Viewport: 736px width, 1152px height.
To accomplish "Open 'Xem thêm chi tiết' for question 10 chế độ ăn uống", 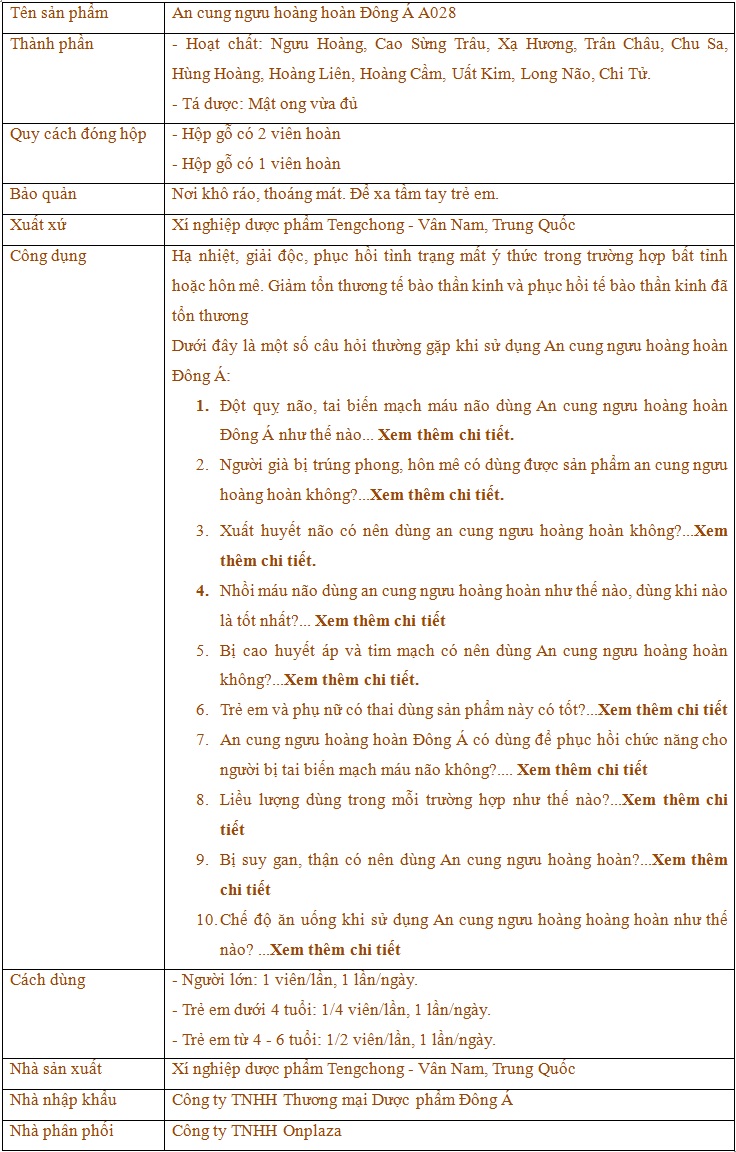I will [336, 949].
